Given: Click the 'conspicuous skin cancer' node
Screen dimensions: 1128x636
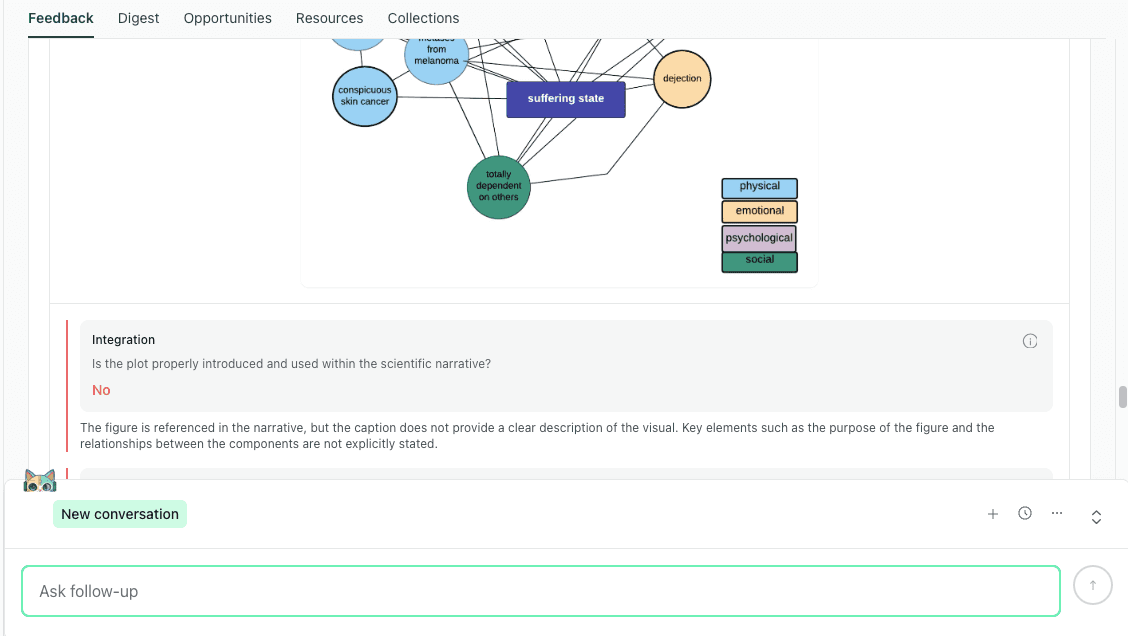Looking at the screenshot, I should (x=364, y=96).
